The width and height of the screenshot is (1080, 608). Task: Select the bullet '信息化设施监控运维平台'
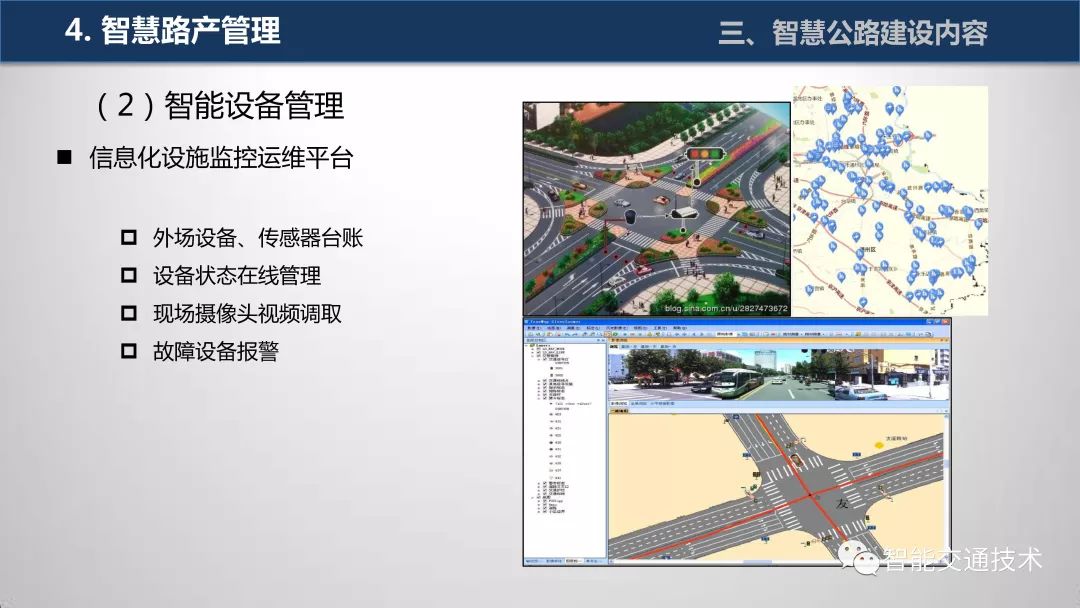tap(220, 158)
